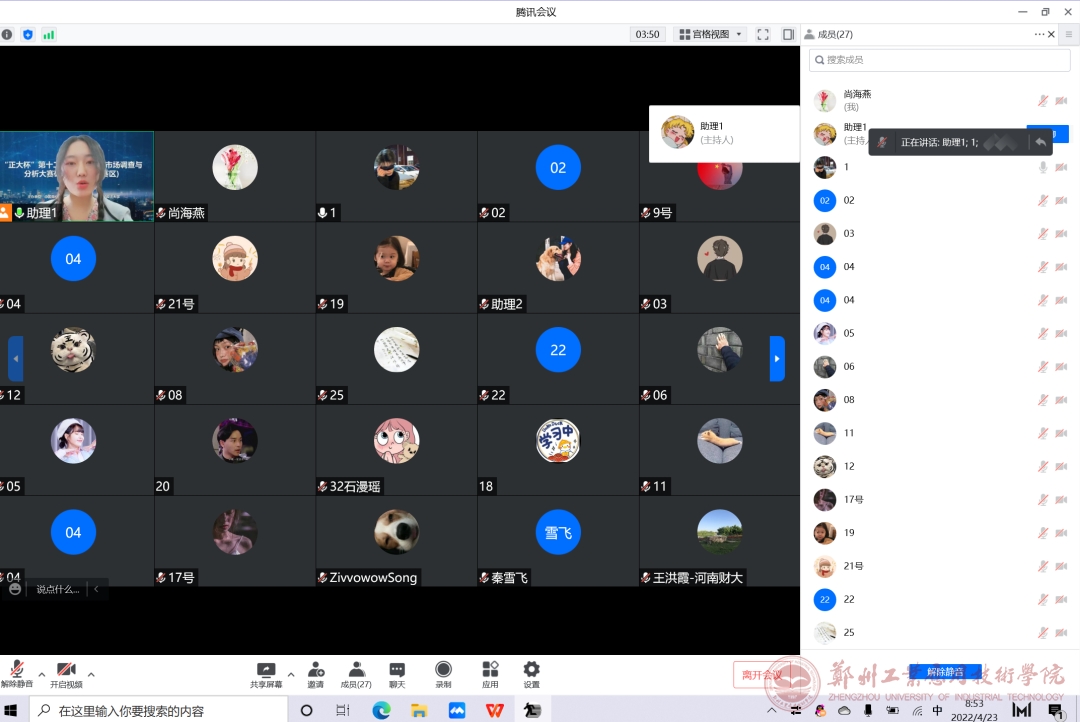Open the 设置 settings gear

click(531, 675)
